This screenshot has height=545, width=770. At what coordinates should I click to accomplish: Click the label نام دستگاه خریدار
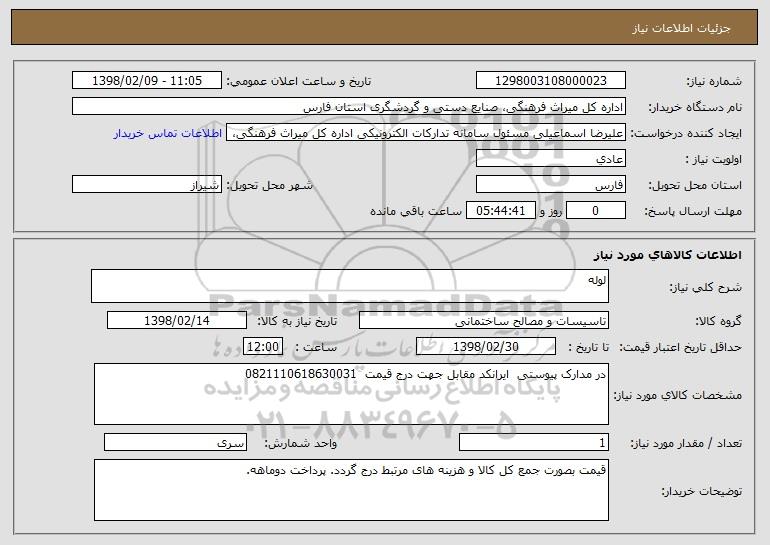tap(695, 108)
